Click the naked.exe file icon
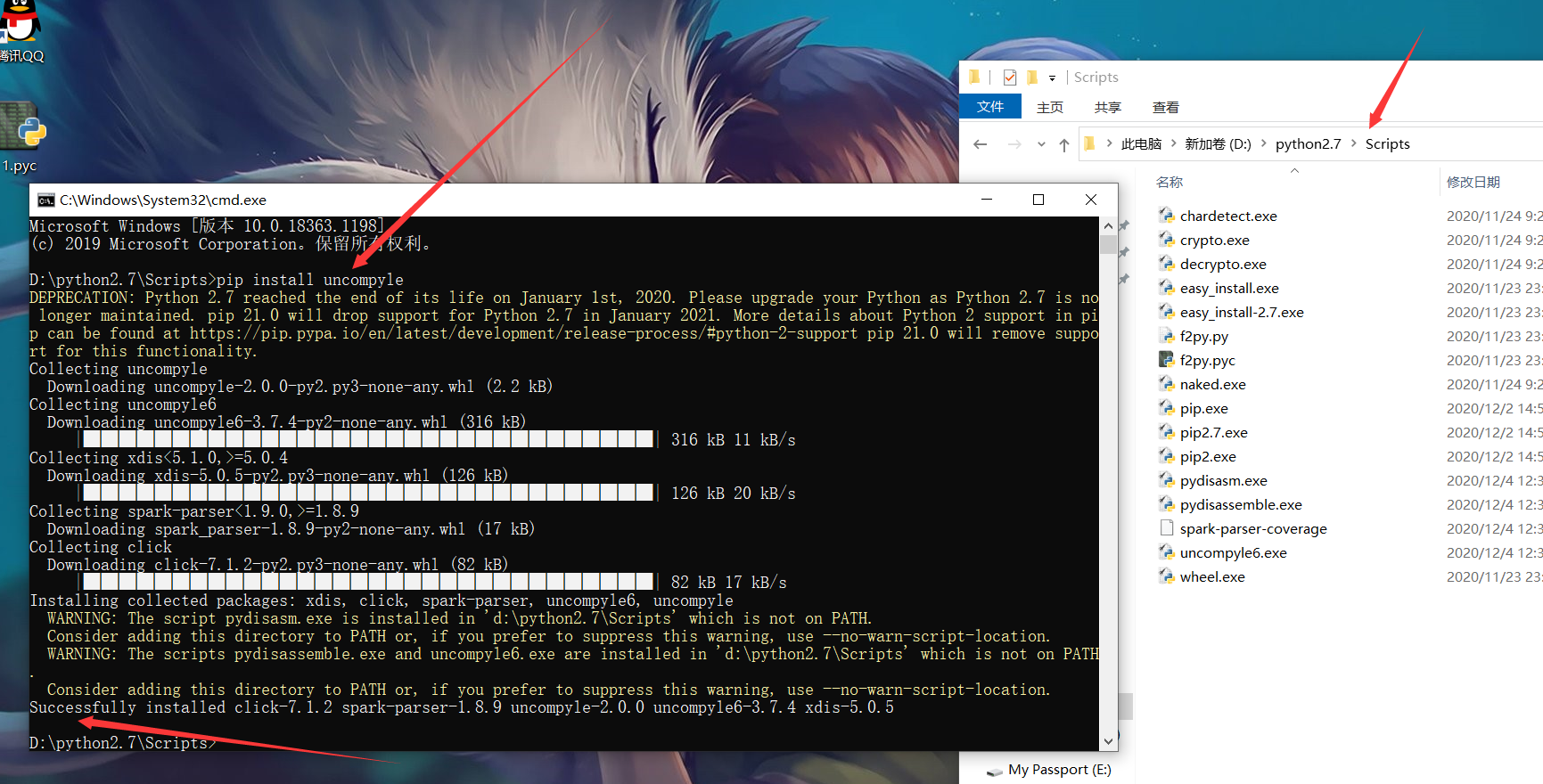The image size is (1543, 784). click(1166, 384)
